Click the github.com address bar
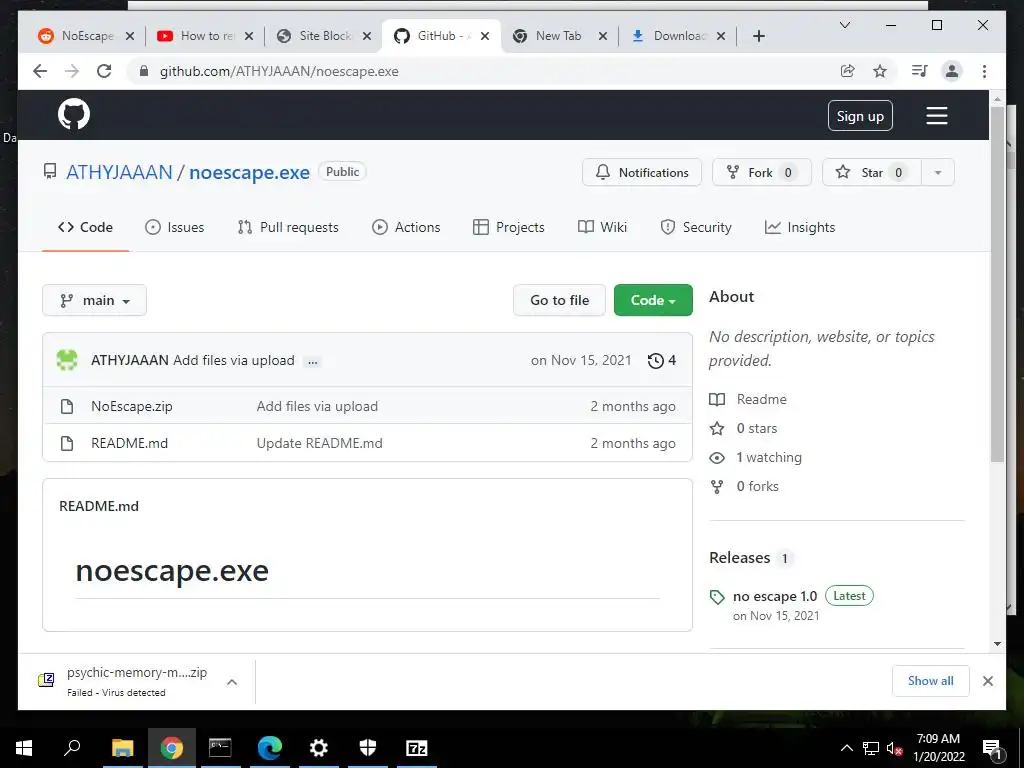Image resolution: width=1024 pixels, height=768 pixels. click(483, 71)
